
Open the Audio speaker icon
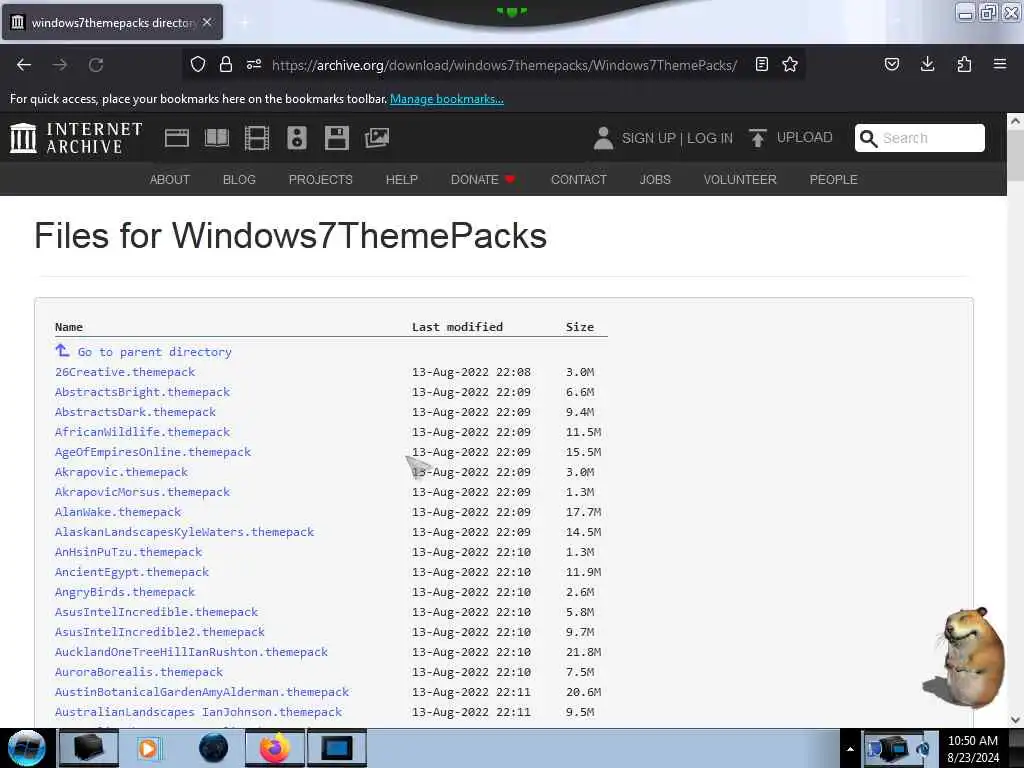point(296,138)
